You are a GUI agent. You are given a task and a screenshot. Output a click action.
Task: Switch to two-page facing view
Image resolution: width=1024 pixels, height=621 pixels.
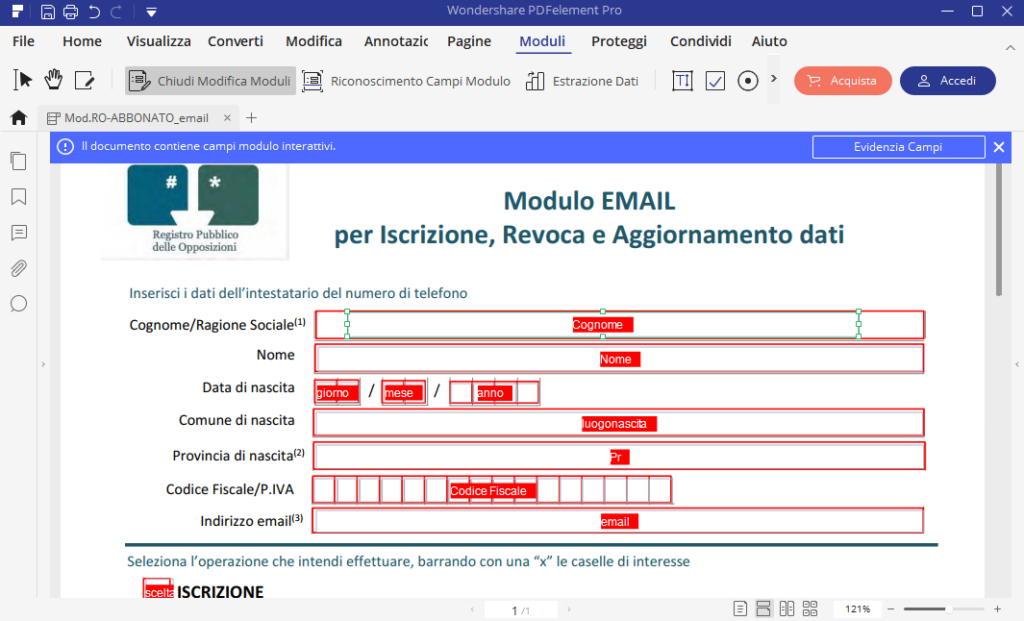coord(787,609)
